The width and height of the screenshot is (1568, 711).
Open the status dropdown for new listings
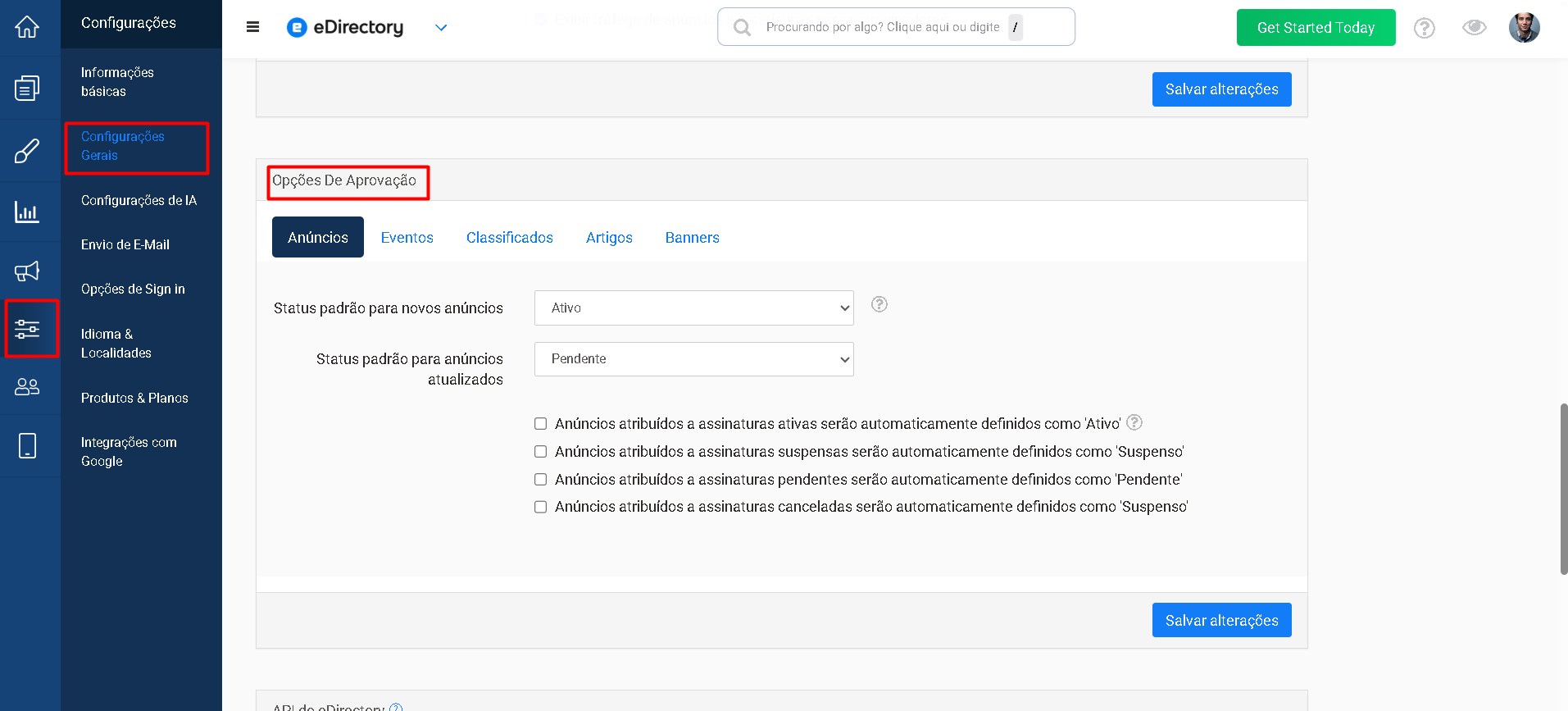[693, 308]
